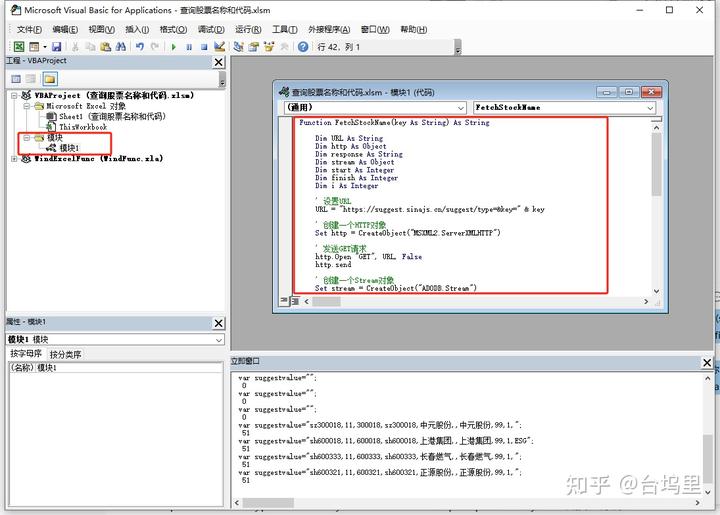Maximize the 模块1 (代码) code window
This screenshot has height=515, width=720.
[x=629, y=92]
